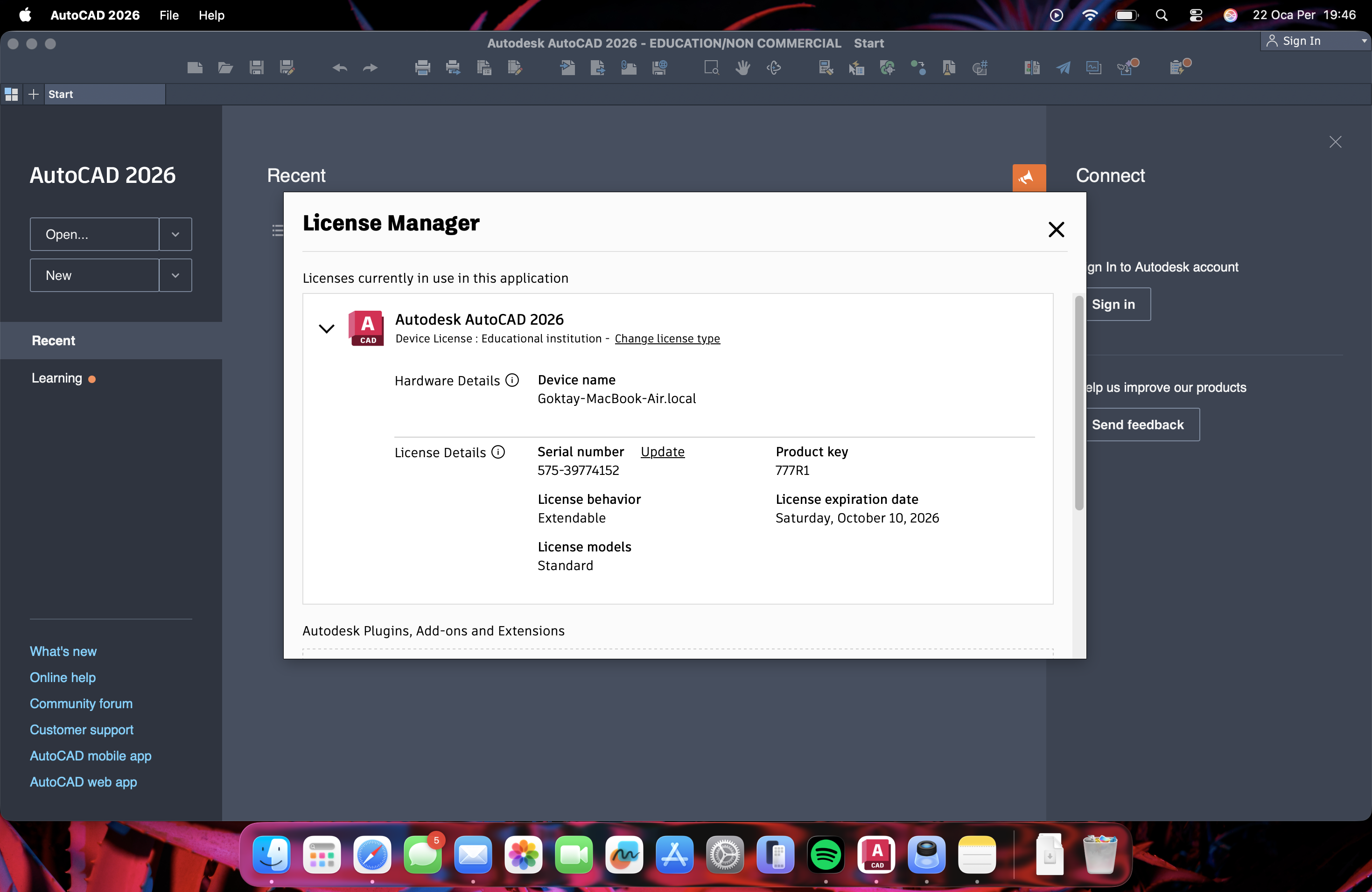Select Recent in the left sidebar
Viewport: 1372px width, 892px height.
(111, 341)
